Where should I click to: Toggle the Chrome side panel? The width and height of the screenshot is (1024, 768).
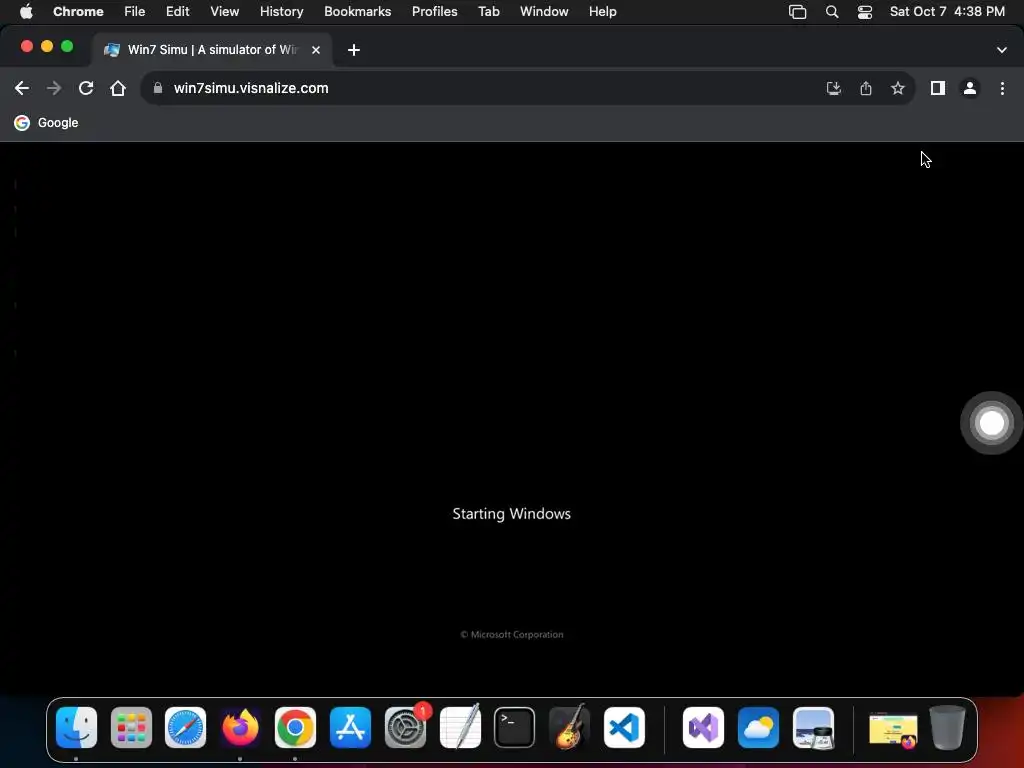pyautogui.click(x=938, y=88)
